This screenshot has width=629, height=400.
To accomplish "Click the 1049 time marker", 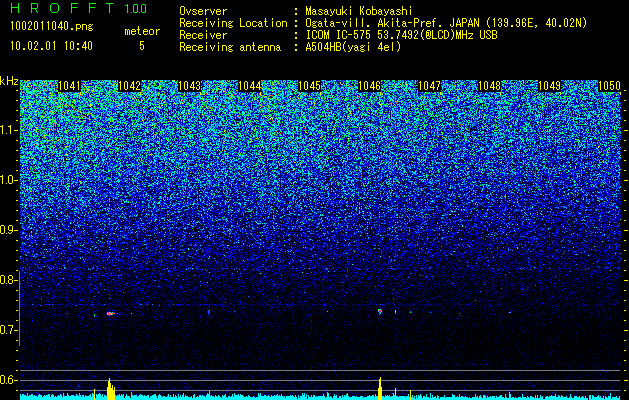I will click(550, 86).
